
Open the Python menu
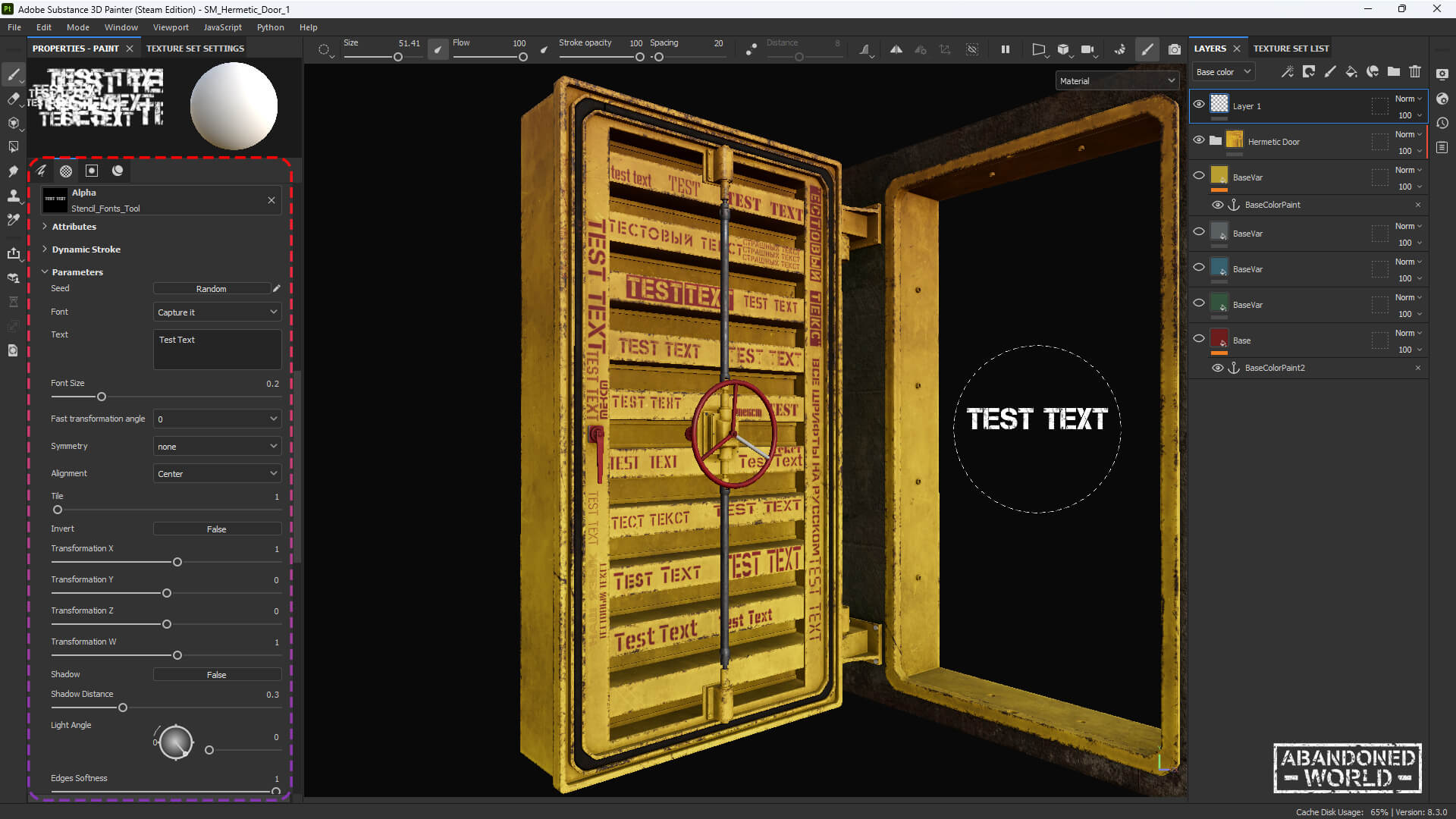pyautogui.click(x=270, y=27)
